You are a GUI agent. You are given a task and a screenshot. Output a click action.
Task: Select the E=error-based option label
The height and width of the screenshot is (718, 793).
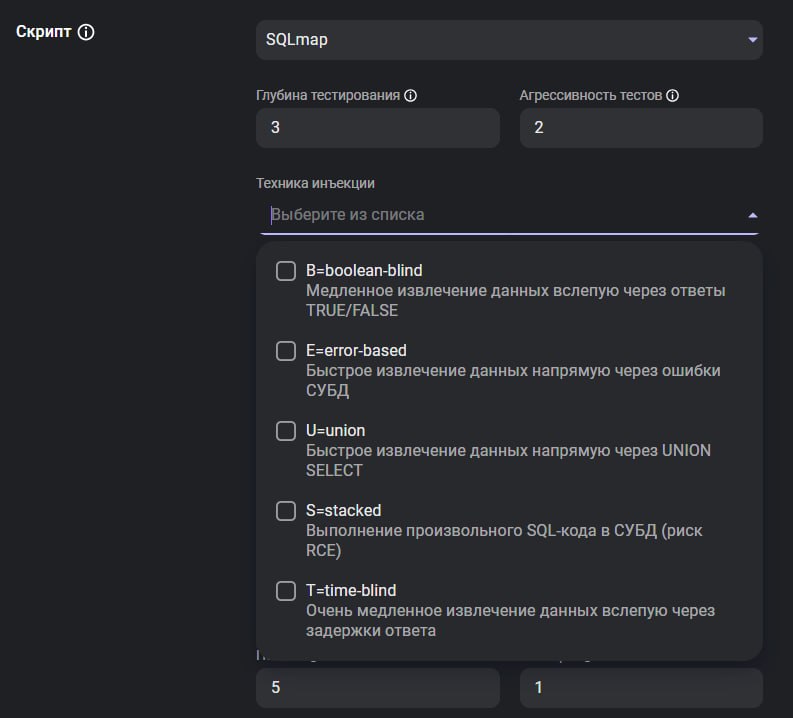[x=356, y=350]
